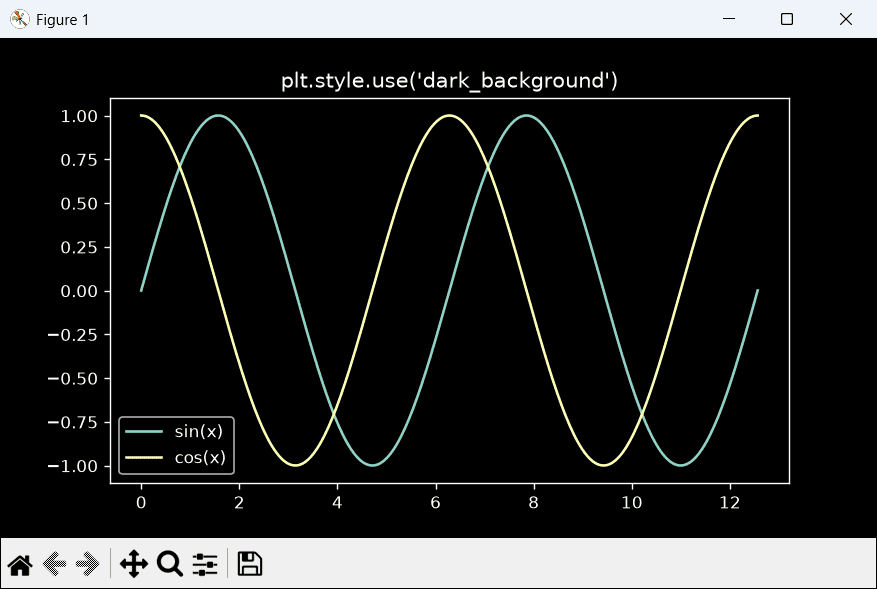Click the teal sin(x) legend line sample
The height and width of the screenshot is (589, 877).
click(144, 431)
